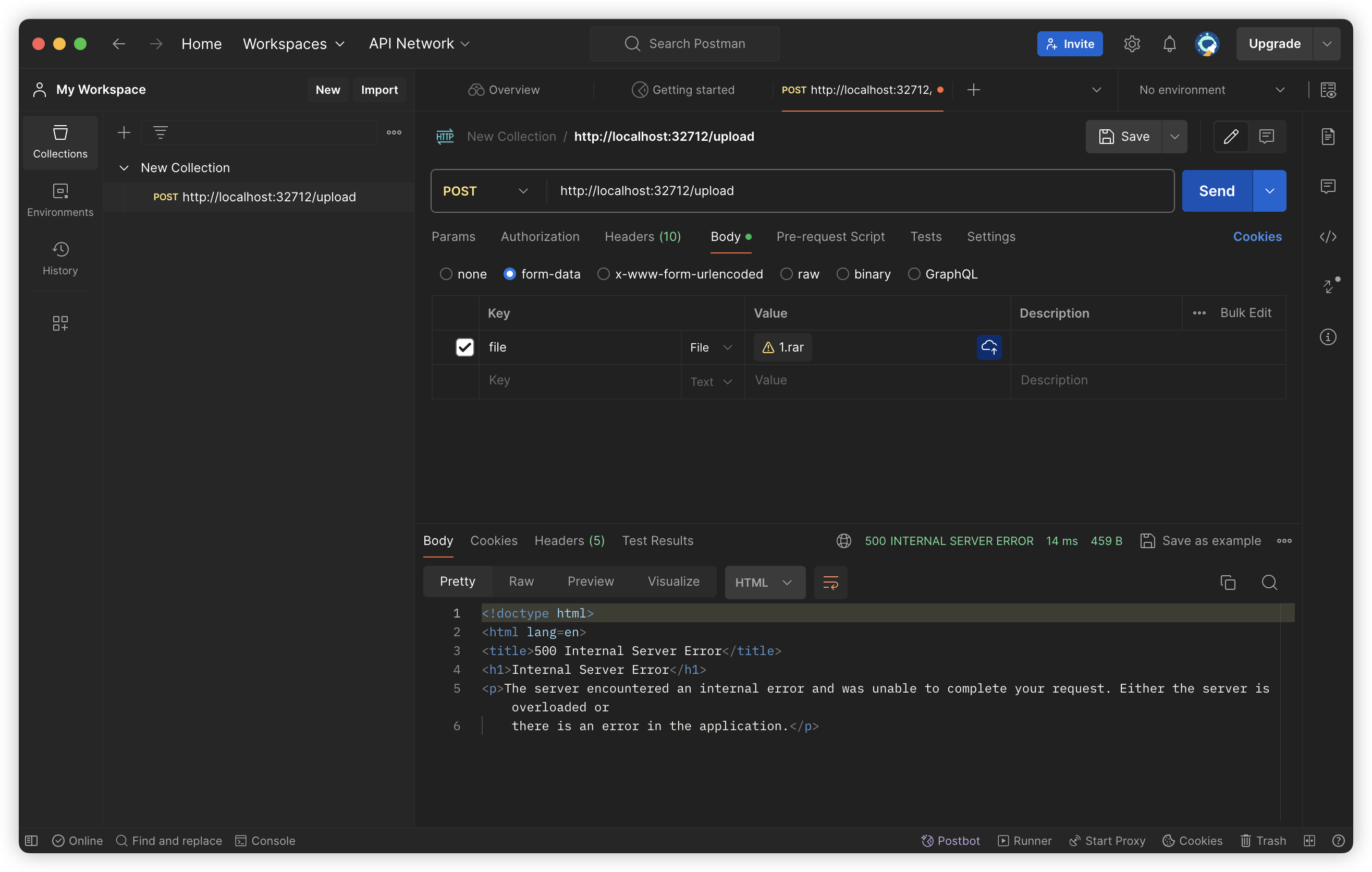Uncheck the file key row checkbox
The width and height of the screenshot is (1372, 872).
(x=464, y=347)
